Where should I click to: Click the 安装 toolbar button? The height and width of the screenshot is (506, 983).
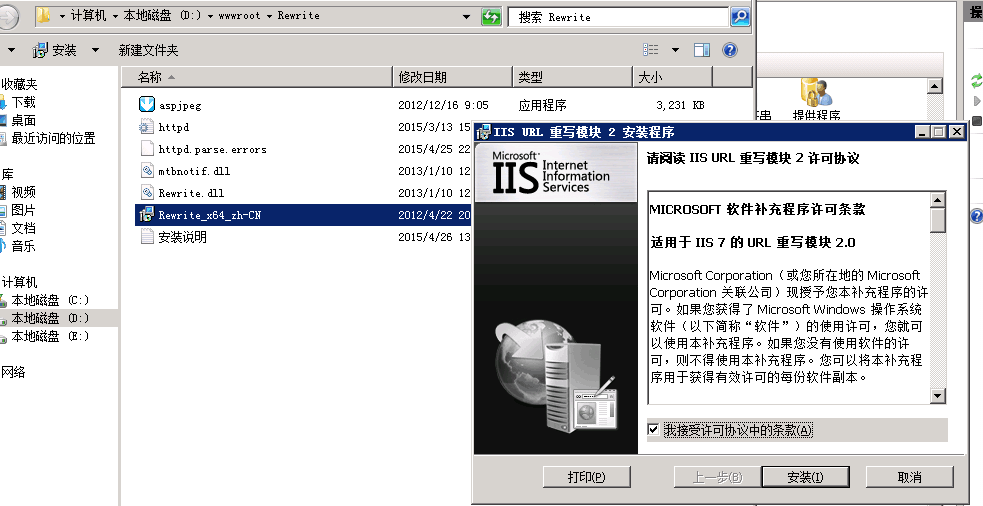tap(55, 50)
